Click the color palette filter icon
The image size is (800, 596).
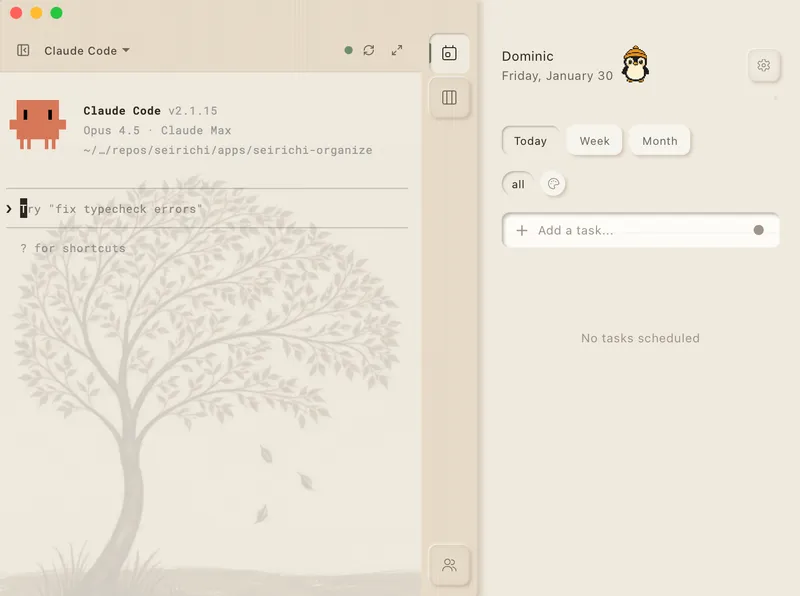click(554, 183)
